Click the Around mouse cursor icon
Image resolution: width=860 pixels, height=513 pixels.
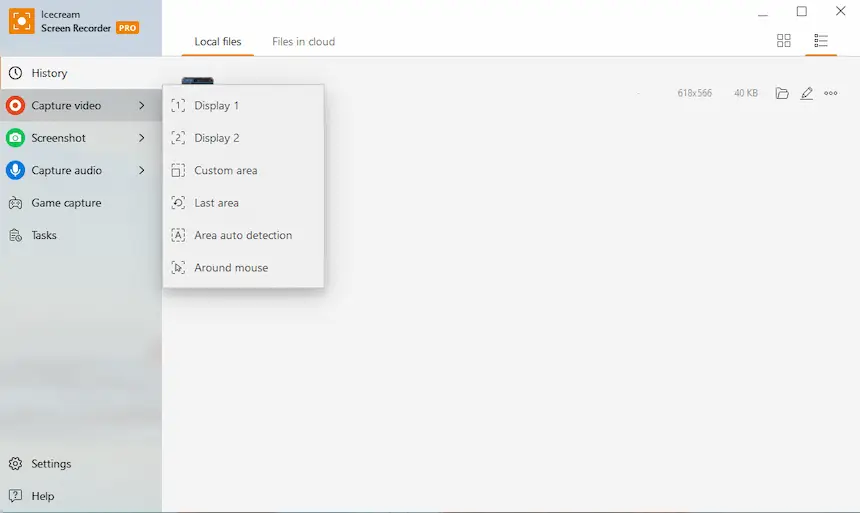coord(178,268)
